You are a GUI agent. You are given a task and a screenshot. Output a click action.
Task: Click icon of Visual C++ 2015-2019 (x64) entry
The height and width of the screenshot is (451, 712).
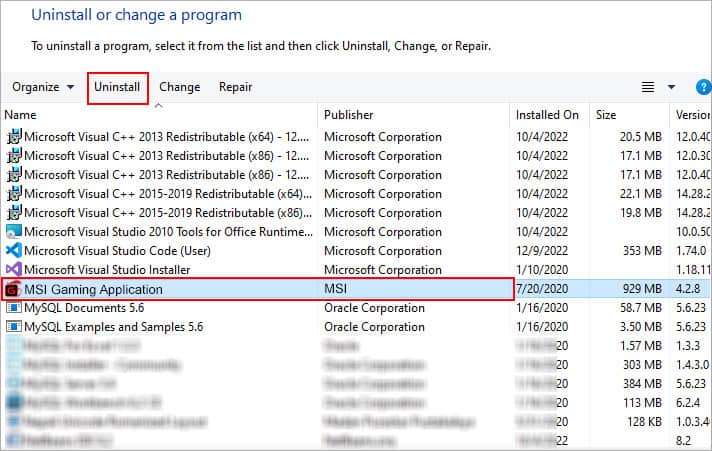(x=14, y=193)
